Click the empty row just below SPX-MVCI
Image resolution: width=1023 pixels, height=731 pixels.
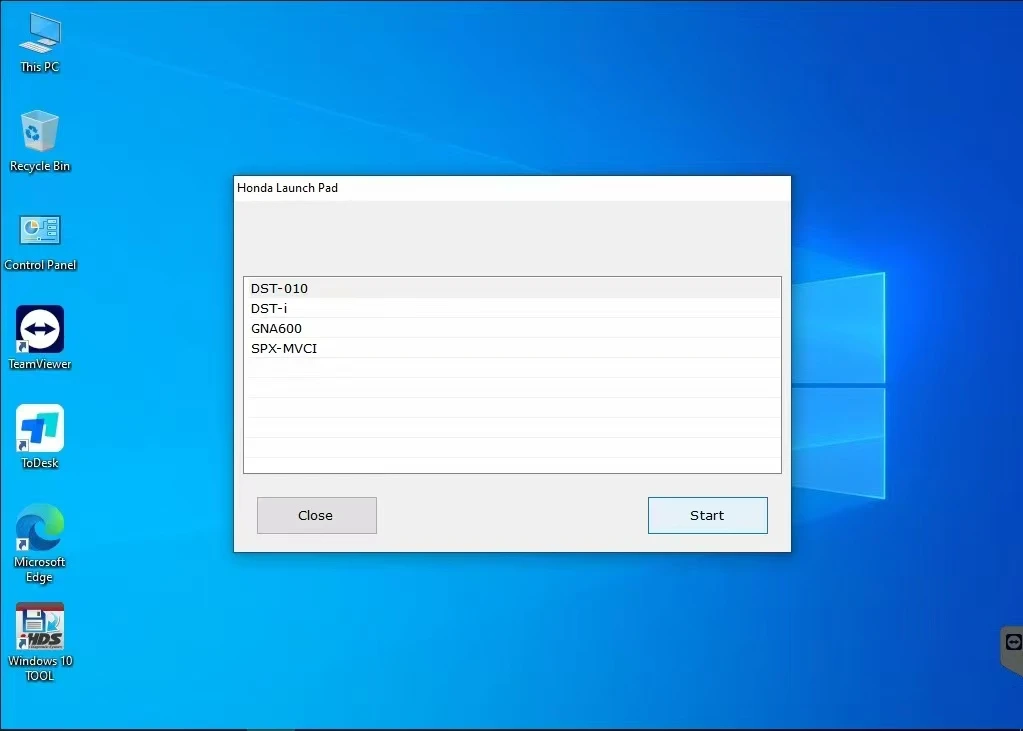coord(512,368)
